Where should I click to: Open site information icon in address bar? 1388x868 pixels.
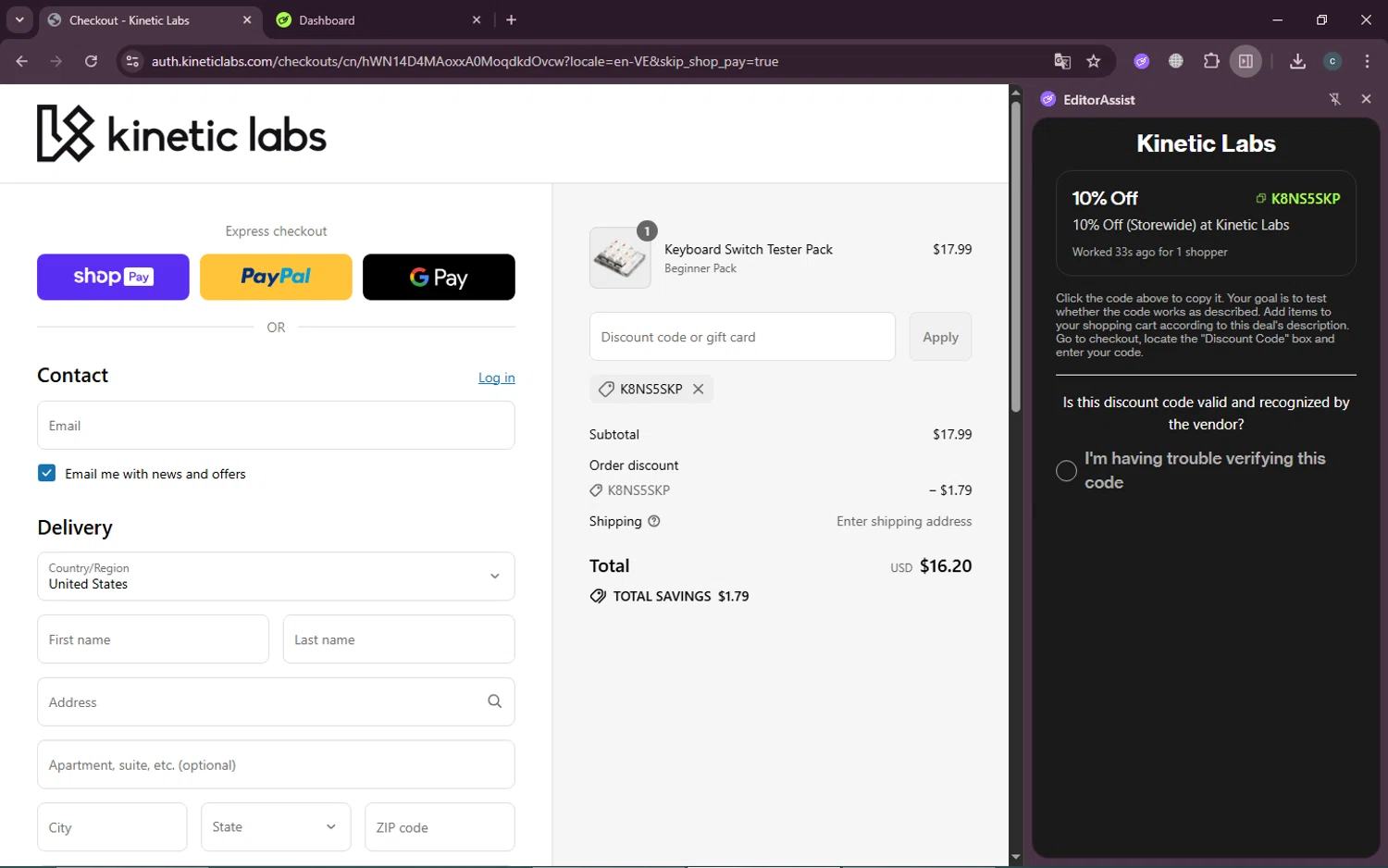132,61
